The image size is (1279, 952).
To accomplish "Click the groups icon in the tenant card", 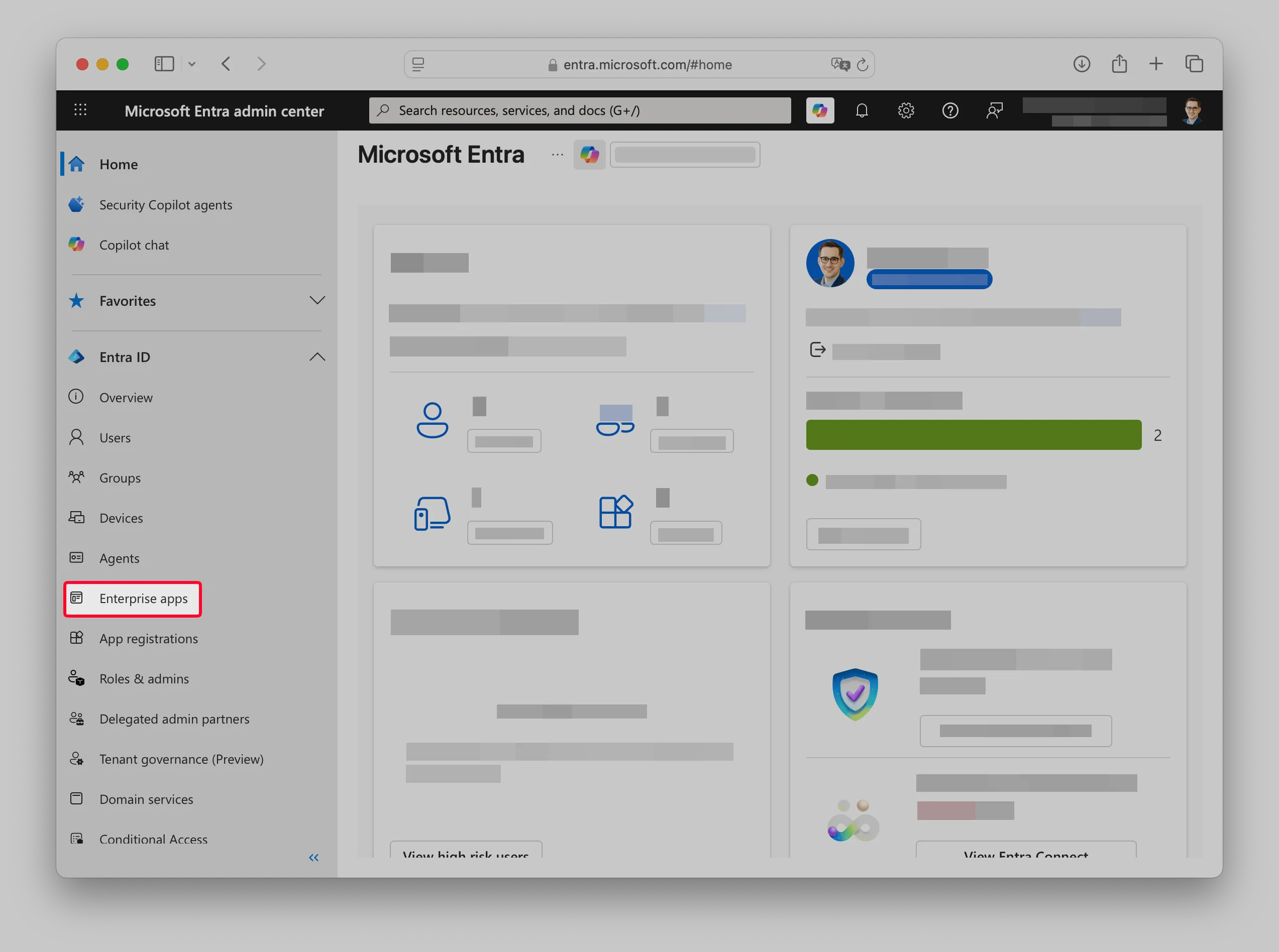I will click(615, 420).
